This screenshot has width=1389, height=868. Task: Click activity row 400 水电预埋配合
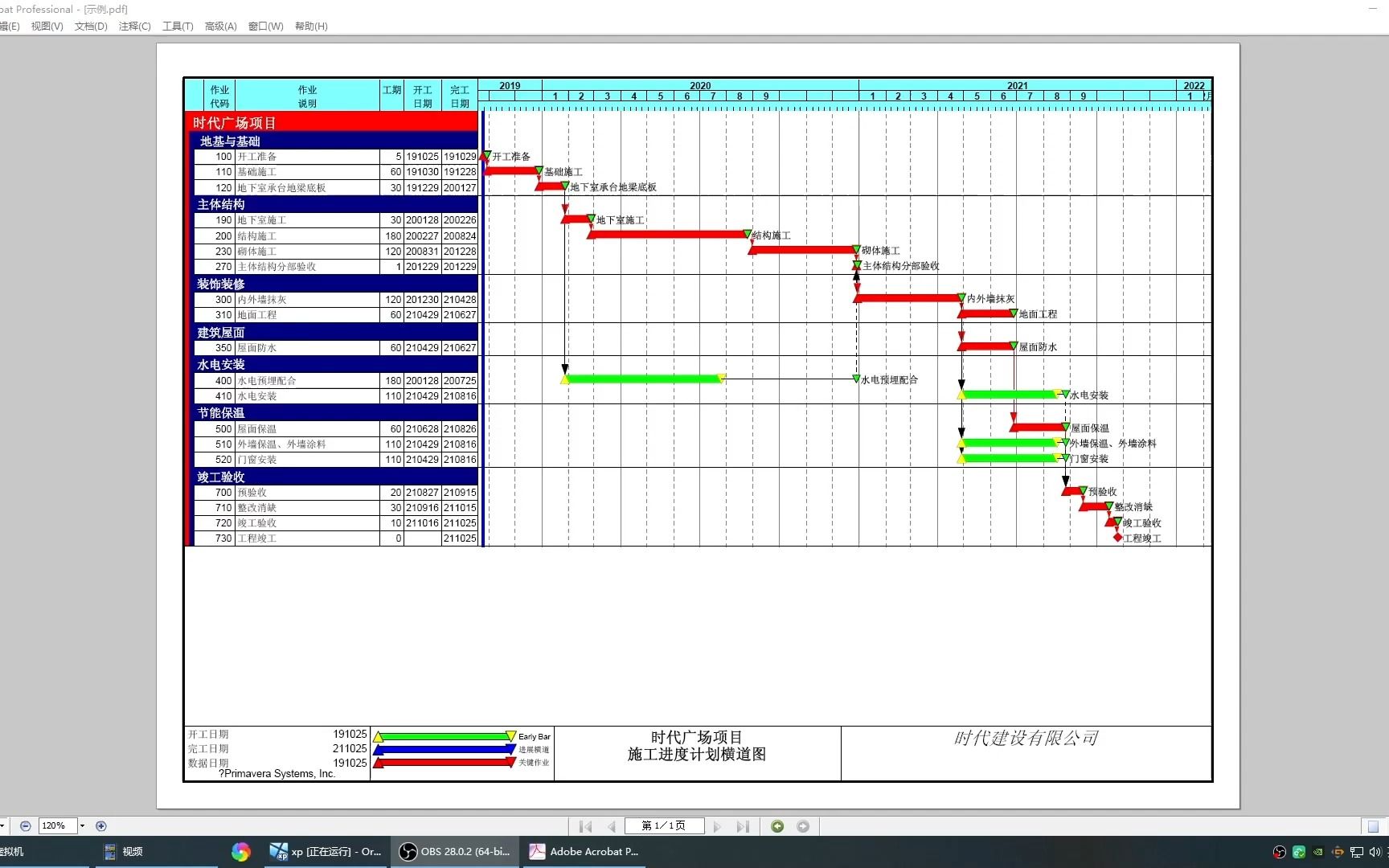point(336,381)
